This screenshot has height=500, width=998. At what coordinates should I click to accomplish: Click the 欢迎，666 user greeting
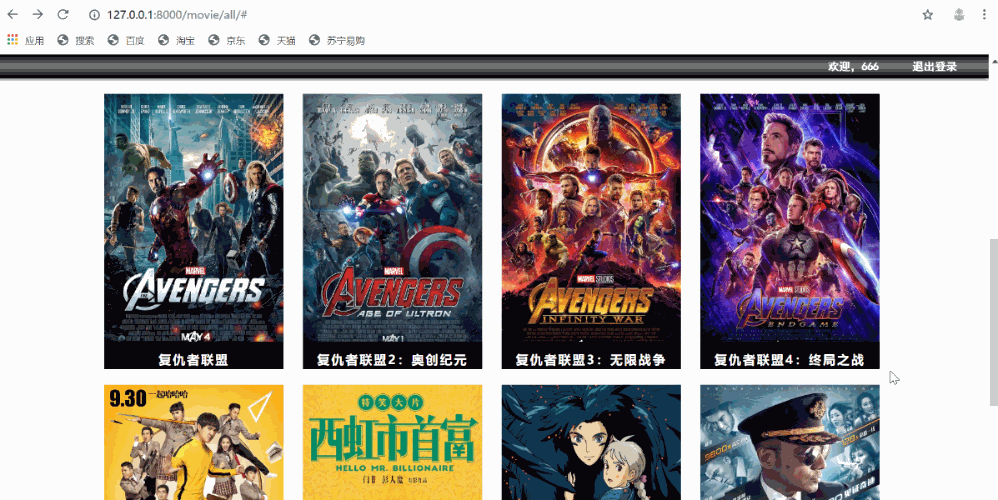coord(853,66)
